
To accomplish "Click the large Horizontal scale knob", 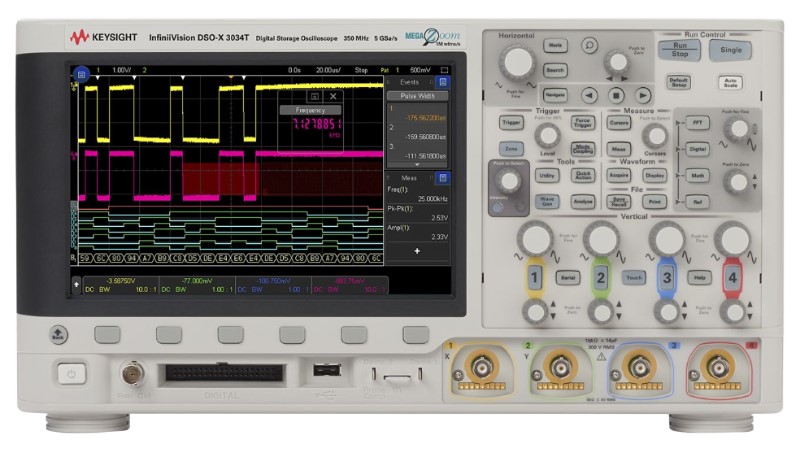I will [518, 62].
